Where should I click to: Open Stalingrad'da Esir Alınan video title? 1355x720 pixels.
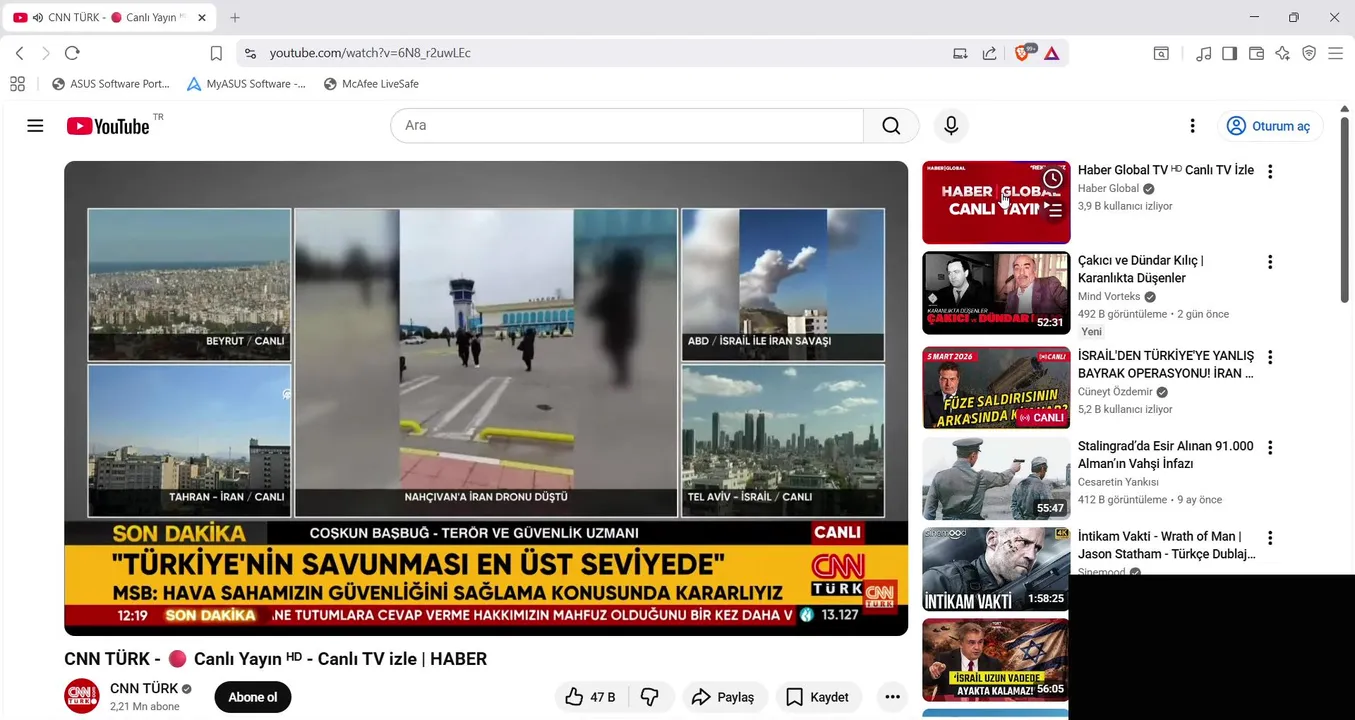(1165, 455)
